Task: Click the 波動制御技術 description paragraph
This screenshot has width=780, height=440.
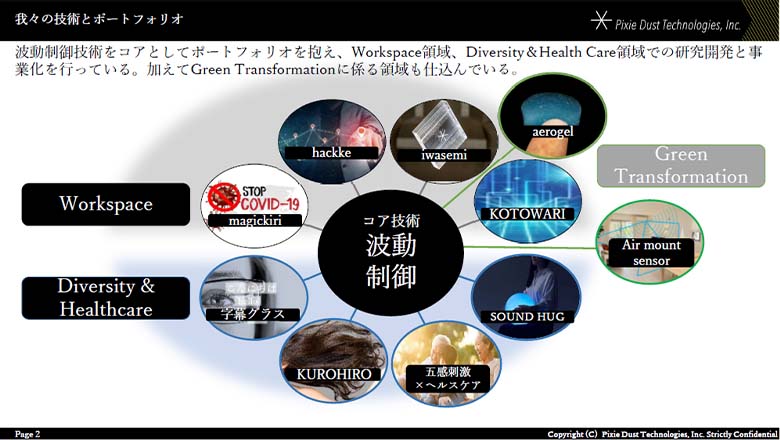Action: [389, 60]
